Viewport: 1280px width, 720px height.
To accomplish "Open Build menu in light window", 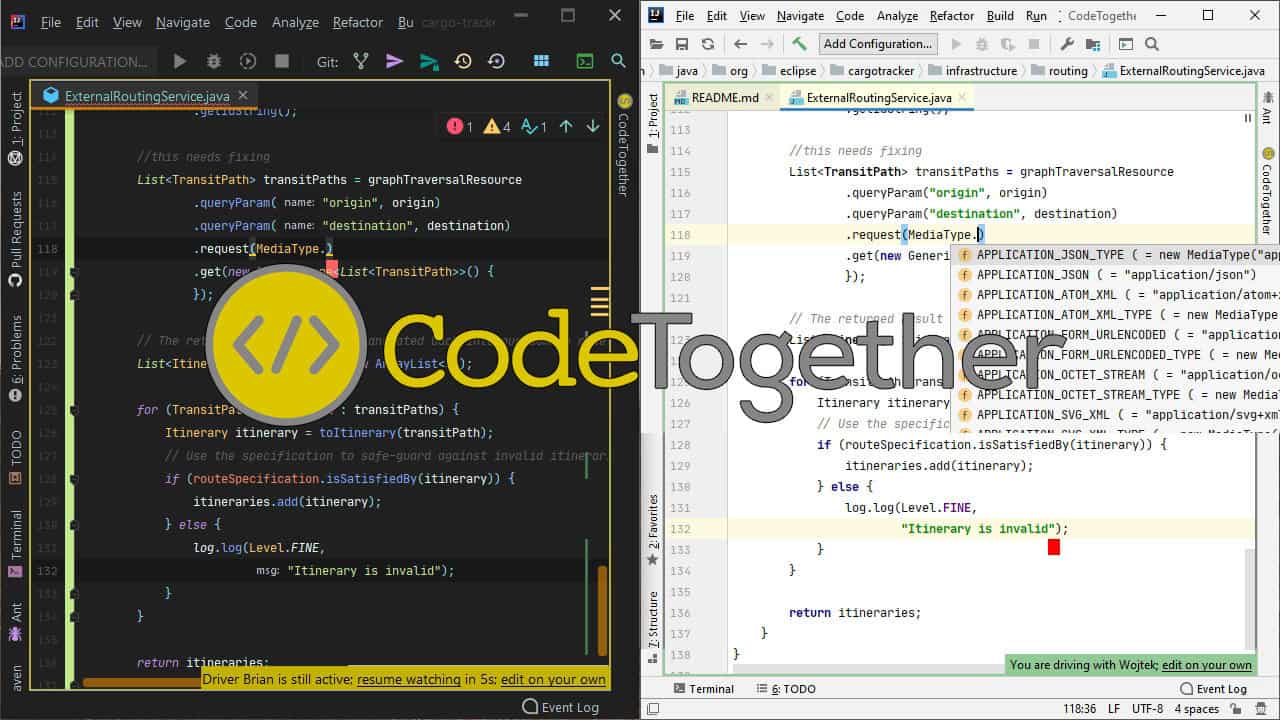I will click(1000, 16).
